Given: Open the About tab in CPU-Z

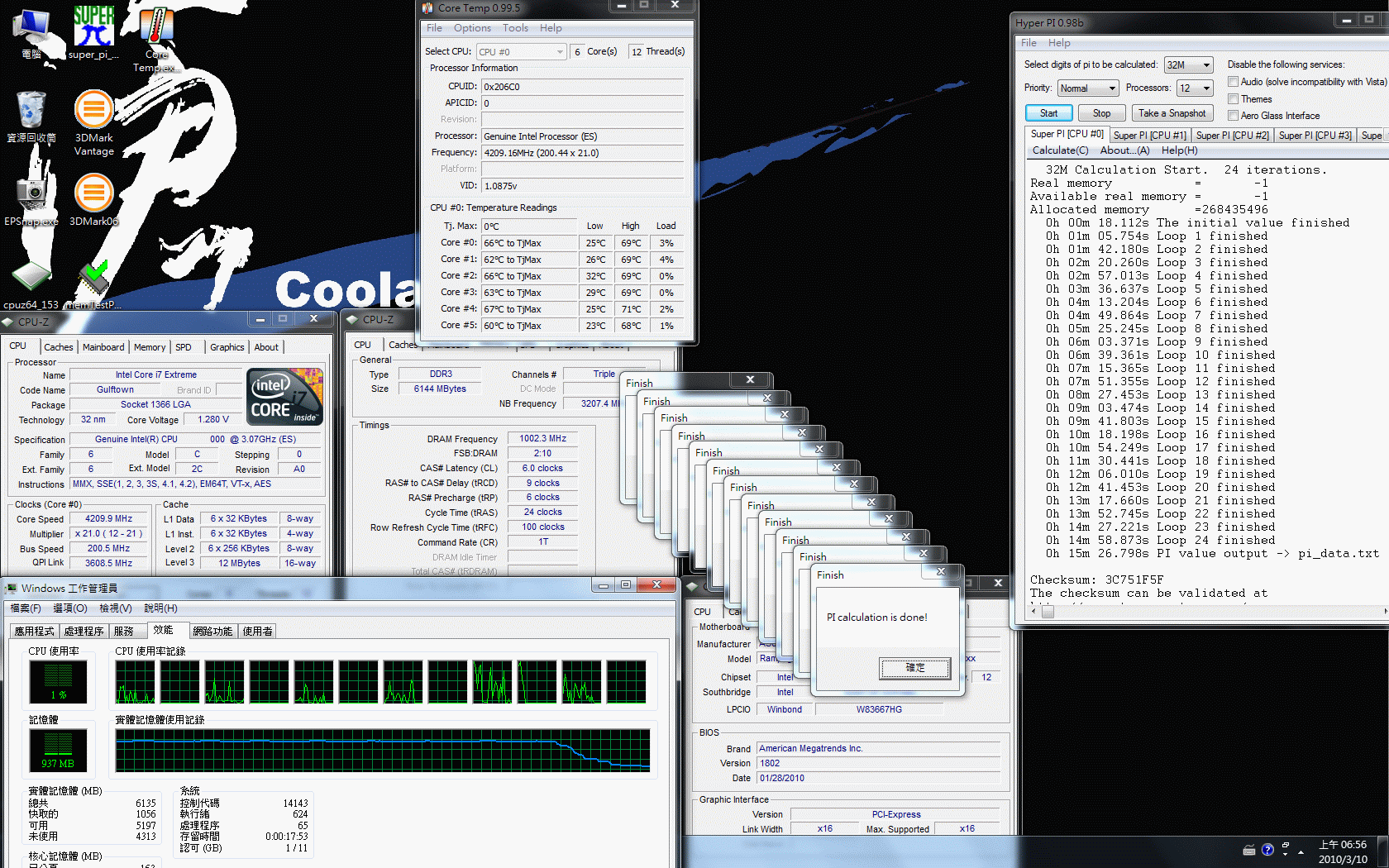Looking at the screenshot, I should click(x=266, y=347).
